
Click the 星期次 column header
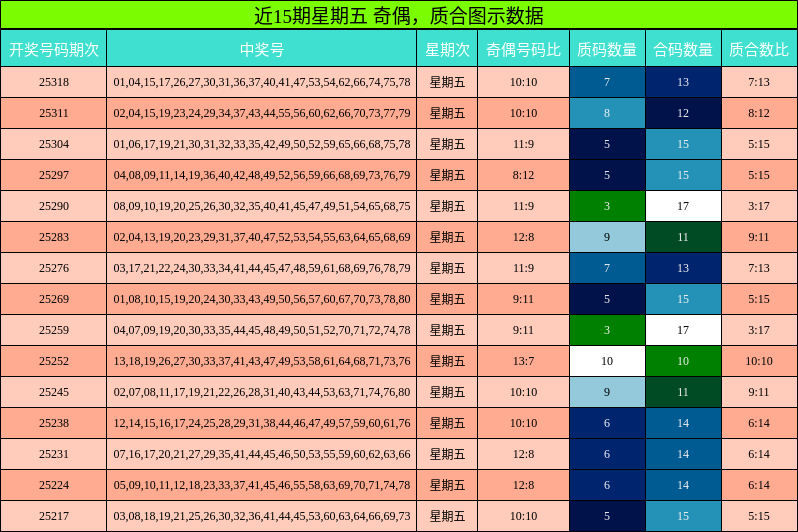tap(447, 49)
